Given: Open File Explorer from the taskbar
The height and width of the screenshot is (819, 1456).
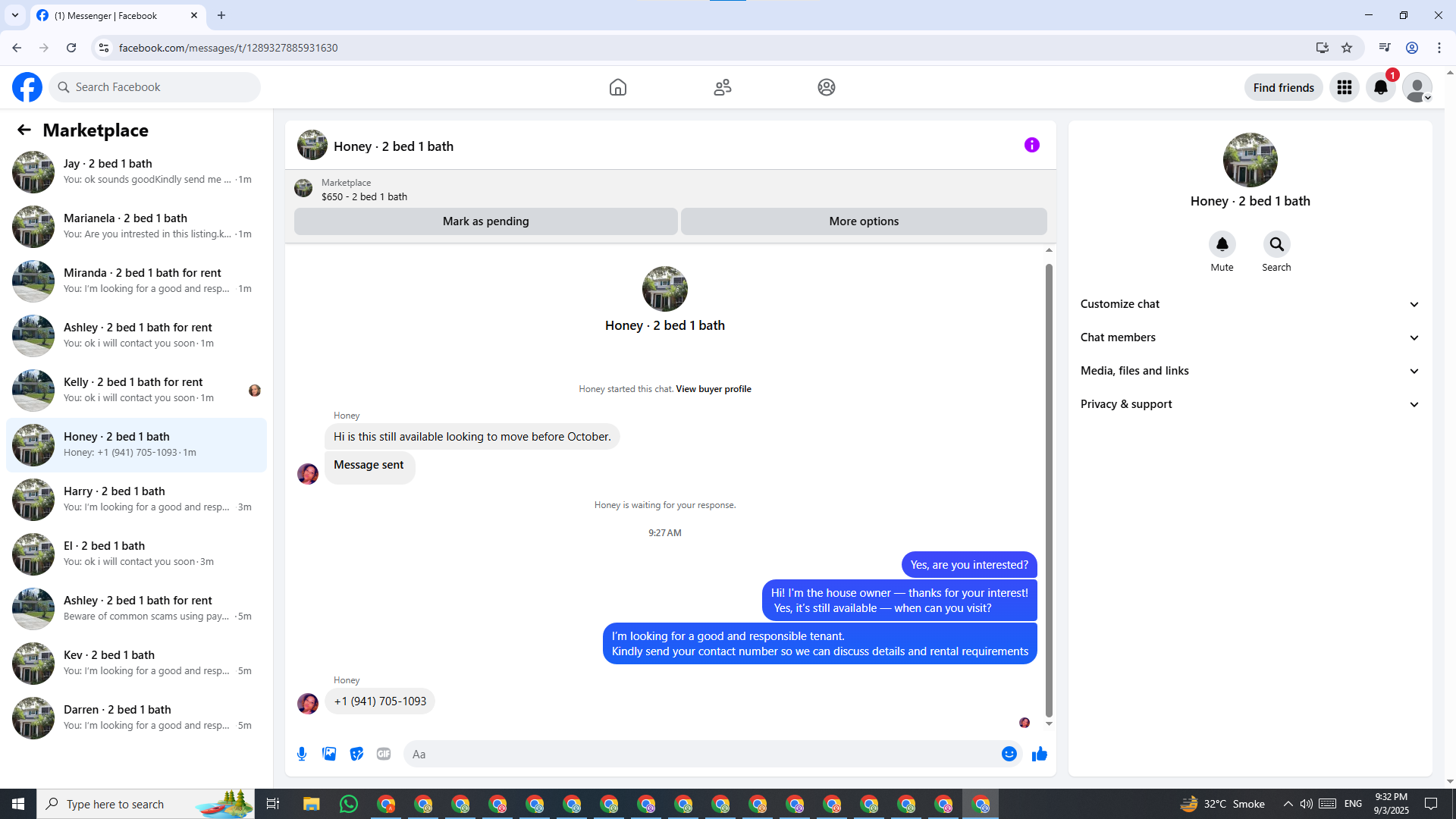Looking at the screenshot, I should tap(312, 804).
